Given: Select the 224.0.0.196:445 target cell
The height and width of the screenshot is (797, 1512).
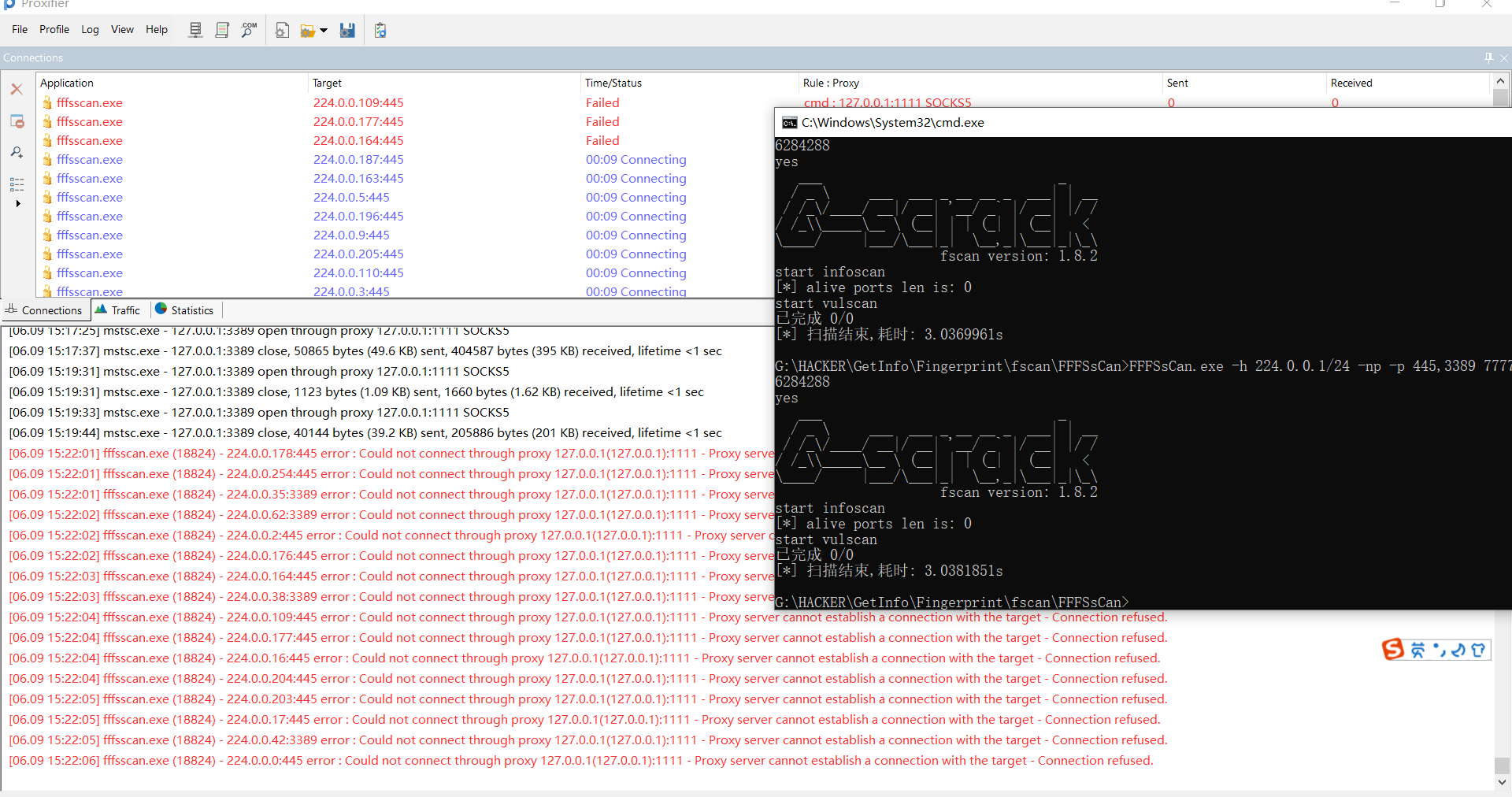Looking at the screenshot, I should pyautogui.click(x=358, y=216).
